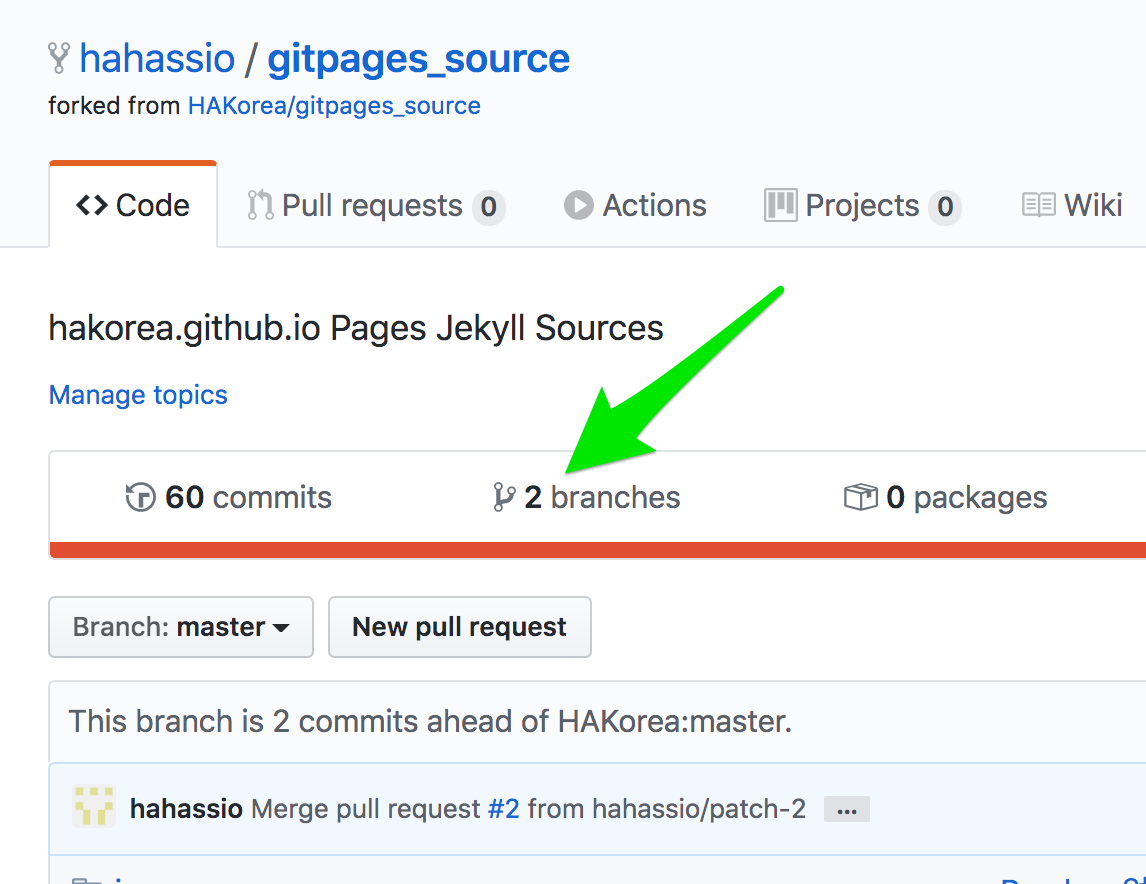Click the 'Merge pull request' commit message
This screenshot has height=884, width=1146.
point(365,809)
